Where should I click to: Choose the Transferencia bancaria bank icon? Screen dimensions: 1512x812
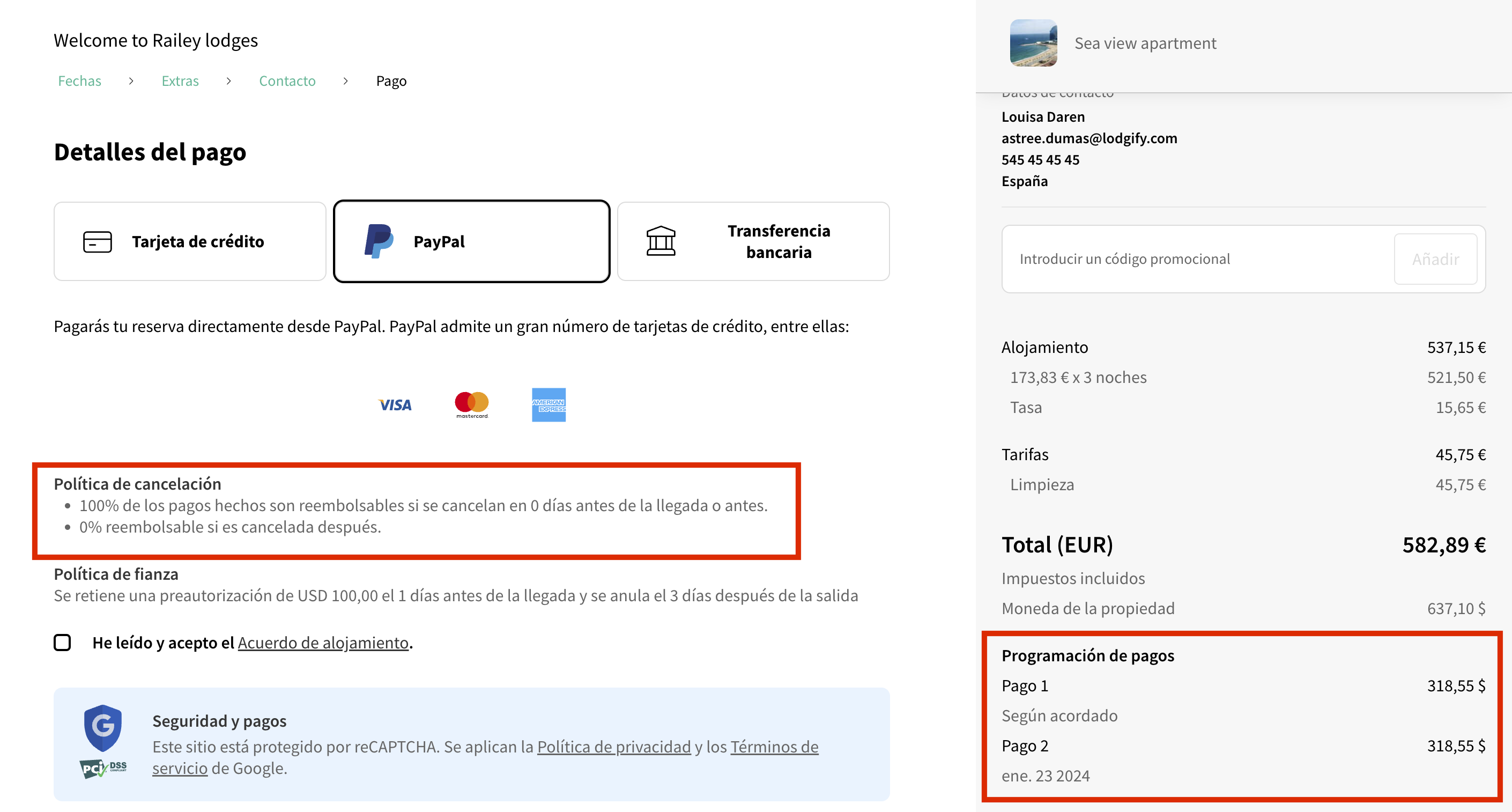662,241
